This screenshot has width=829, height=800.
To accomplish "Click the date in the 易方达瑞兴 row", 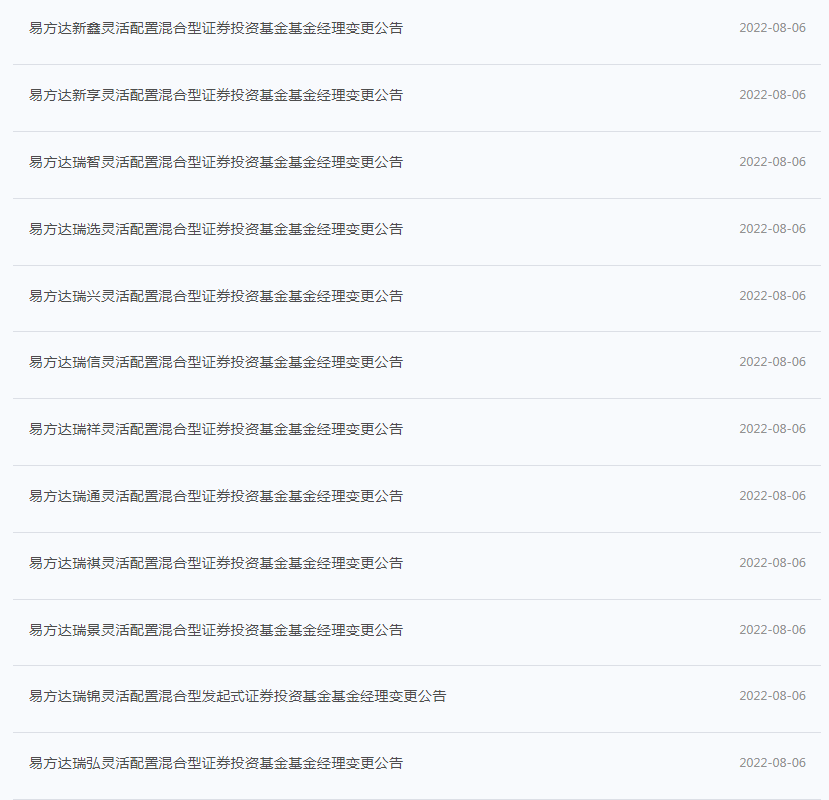I will point(772,296).
